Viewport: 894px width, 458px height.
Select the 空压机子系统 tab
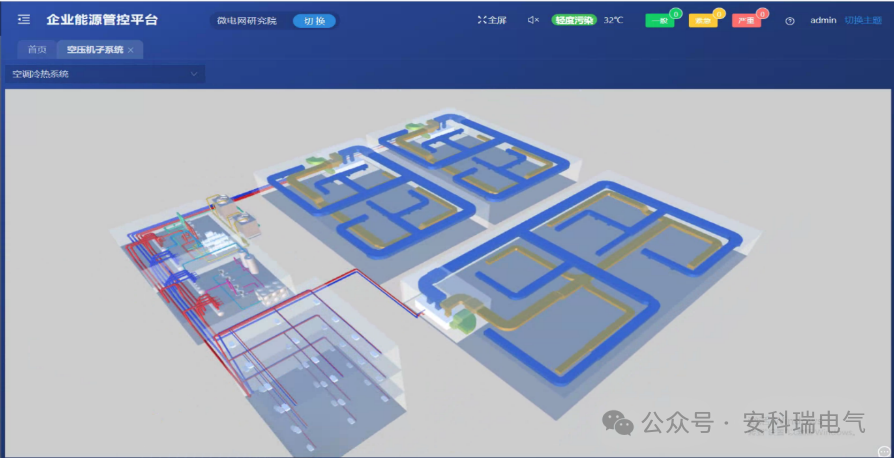tap(95, 50)
